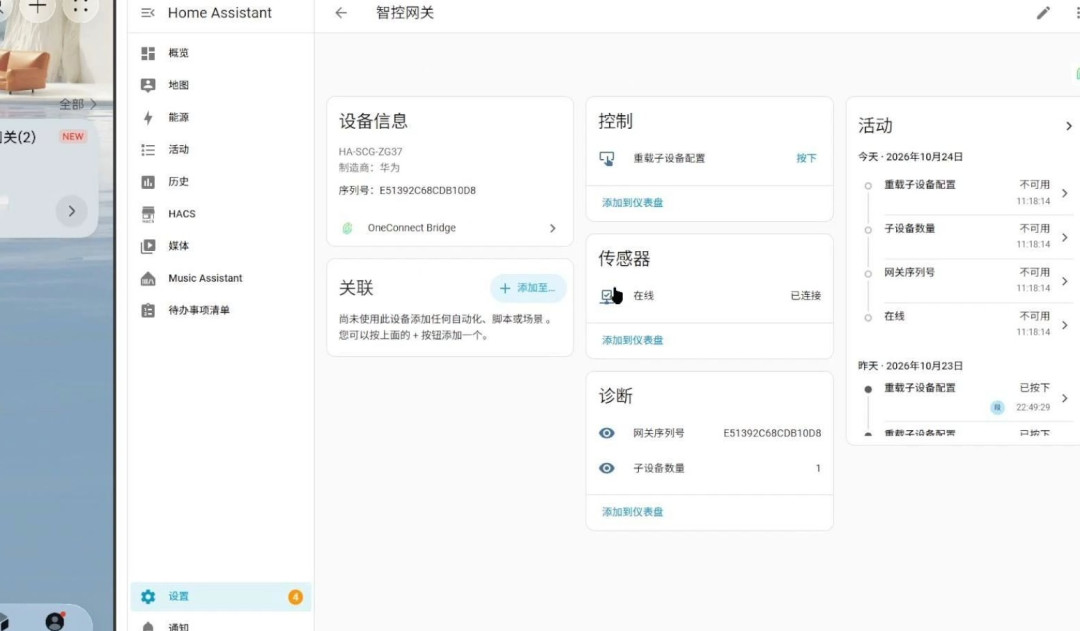Toggle visibility eye icon for 网关序列号
Viewport: 1080px width, 631px height.
pos(606,433)
